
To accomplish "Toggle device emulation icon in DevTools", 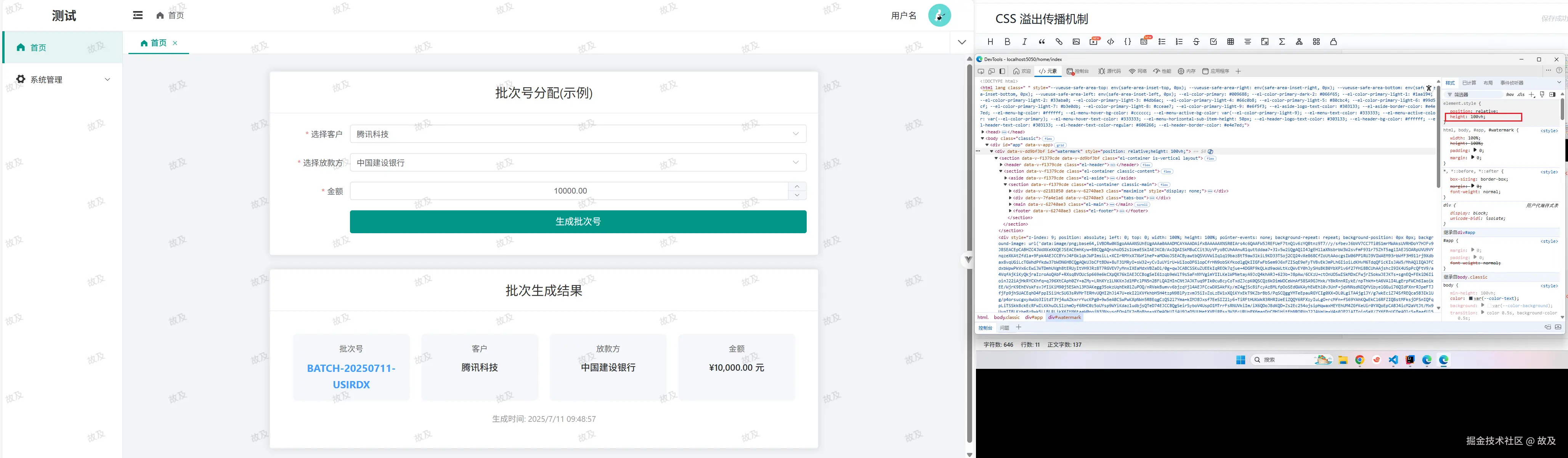I will tap(992, 71).
